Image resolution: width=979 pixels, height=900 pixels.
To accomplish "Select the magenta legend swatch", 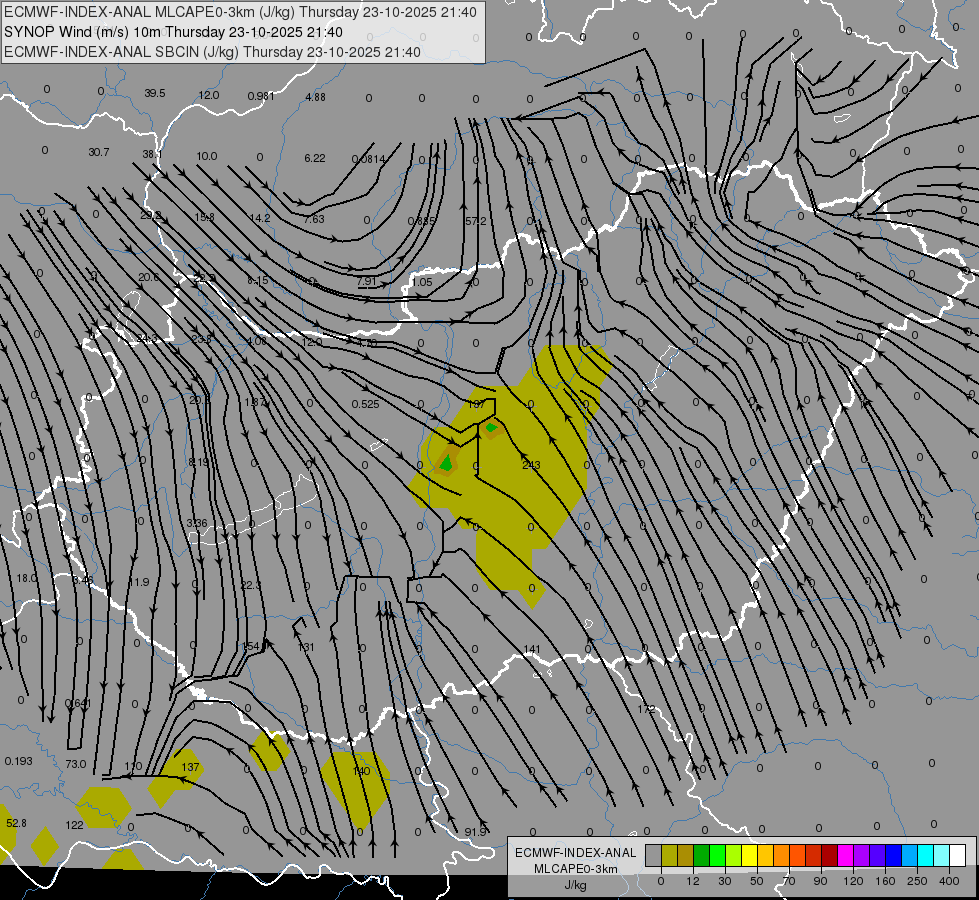I will 845,855.
